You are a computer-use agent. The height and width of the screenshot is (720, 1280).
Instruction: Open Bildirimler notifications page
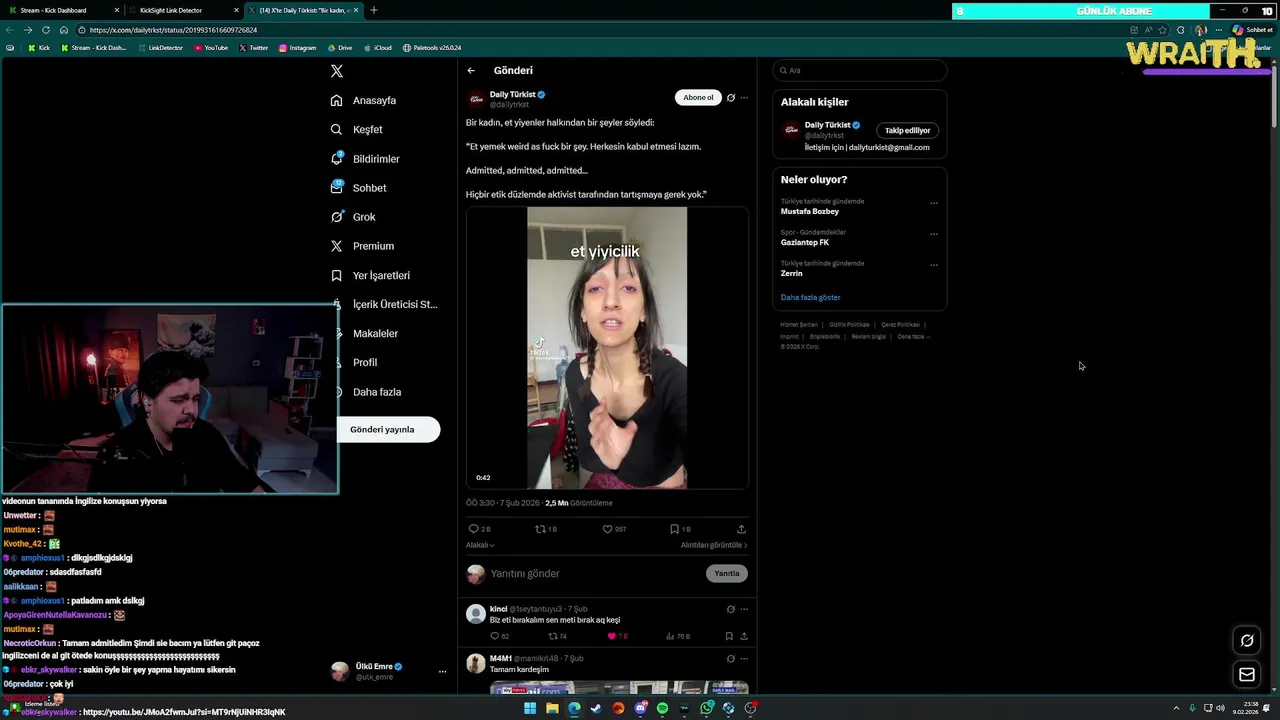click(365, 159)
